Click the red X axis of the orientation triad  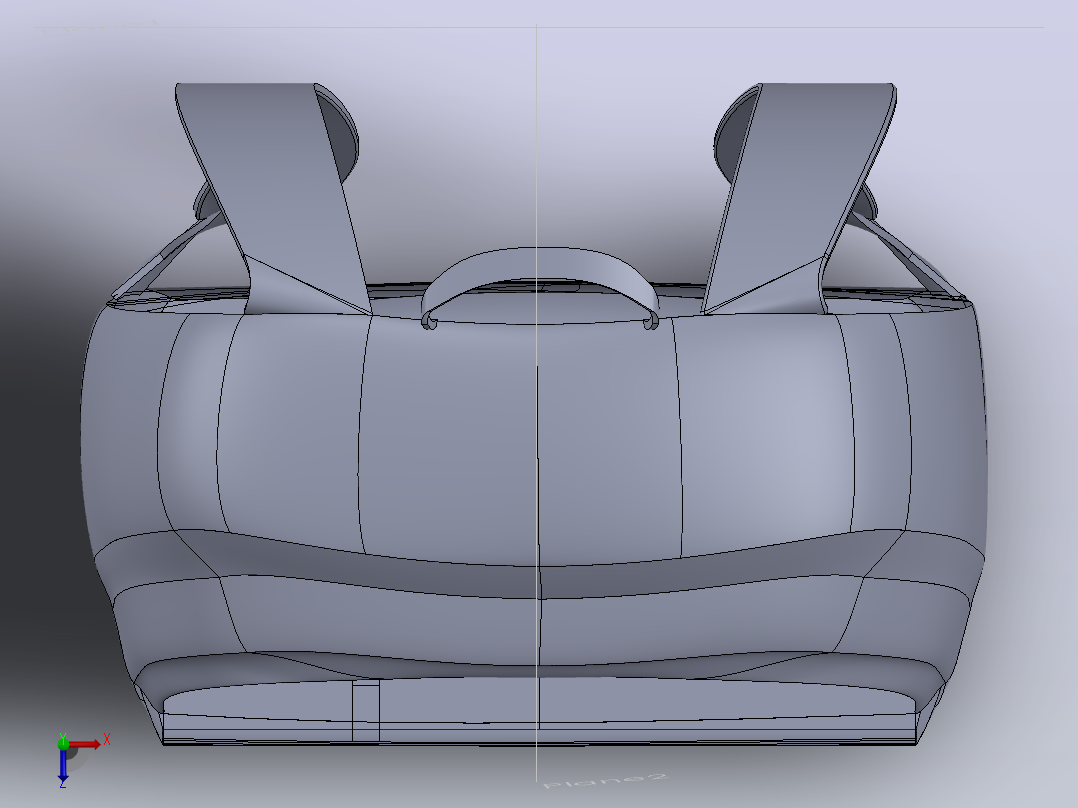pyautogui.click(x=87, y=744)
